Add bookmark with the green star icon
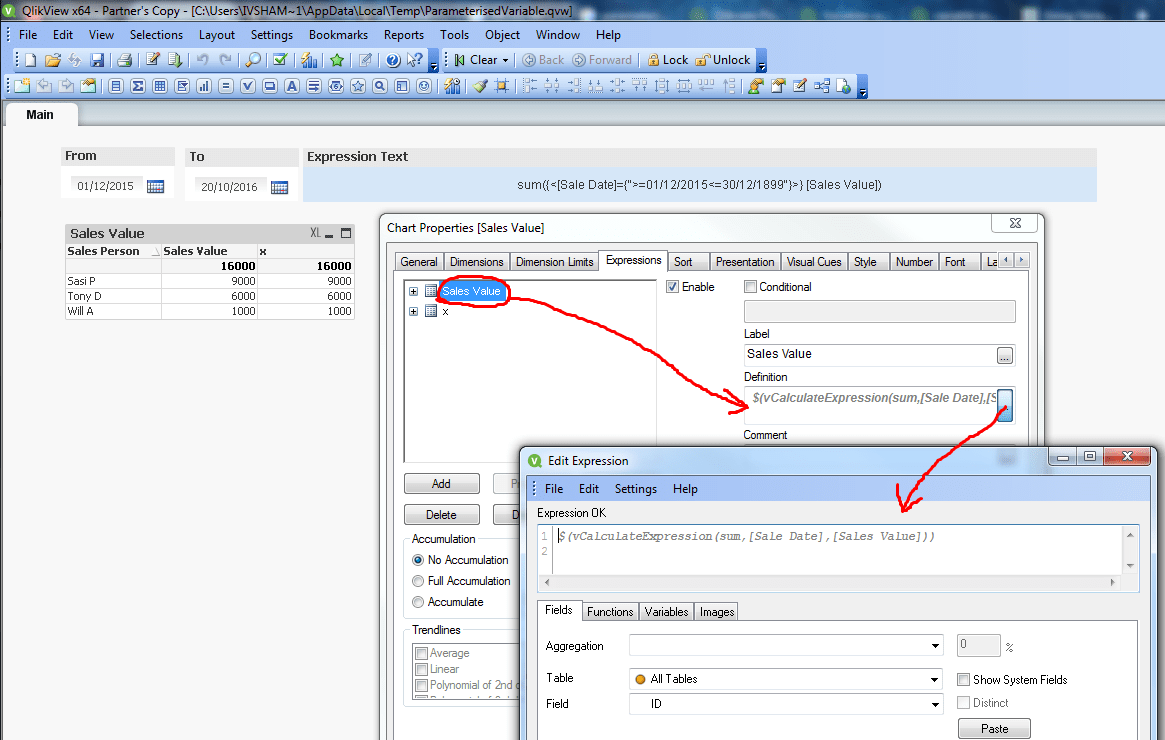Viewport: 1165px width, 740px height. (337, 60)
